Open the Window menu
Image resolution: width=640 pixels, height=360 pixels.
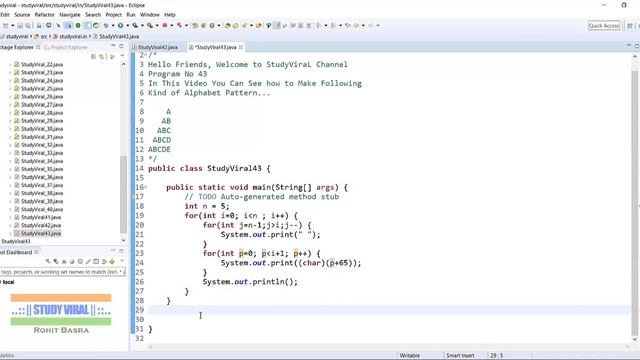point(149,15)
